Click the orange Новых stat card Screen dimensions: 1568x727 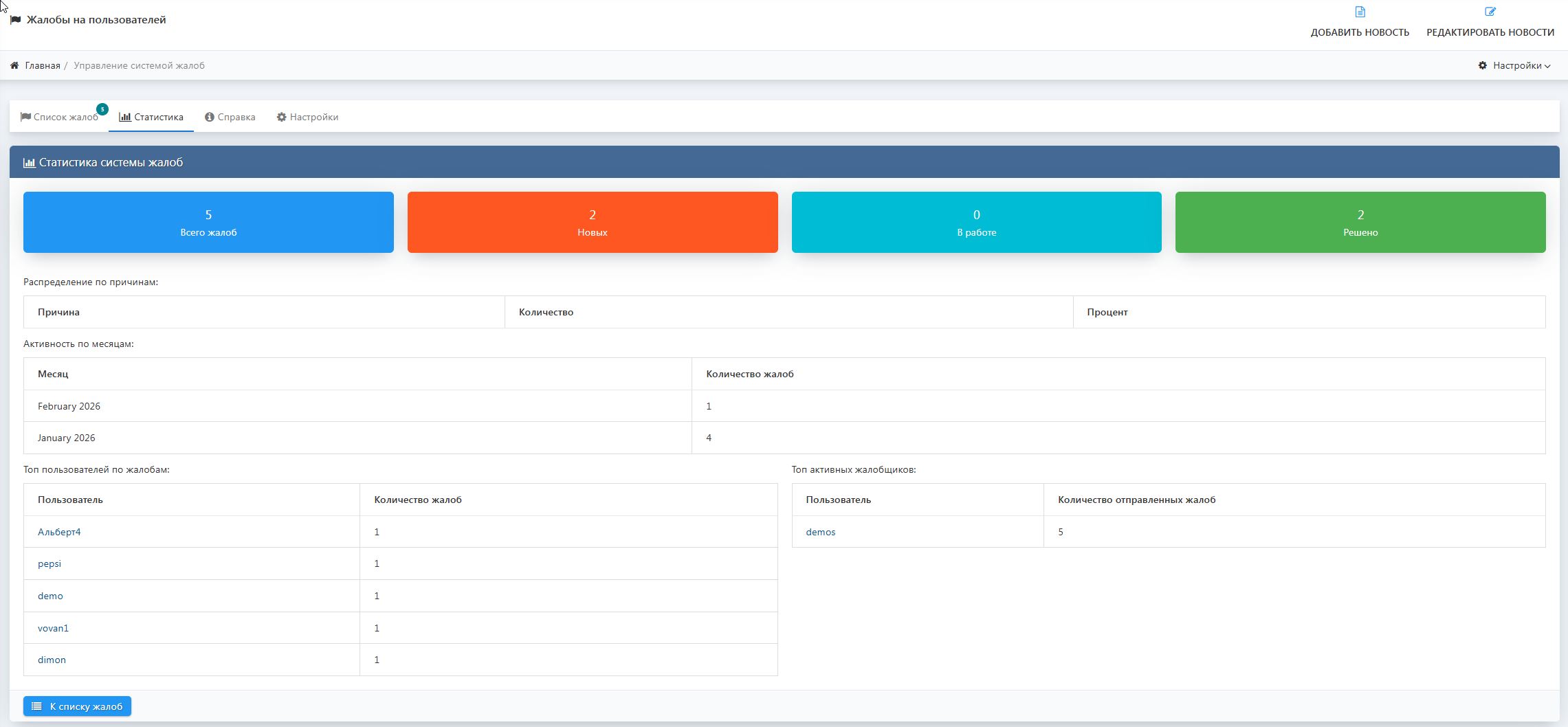(x=592, y=222)
